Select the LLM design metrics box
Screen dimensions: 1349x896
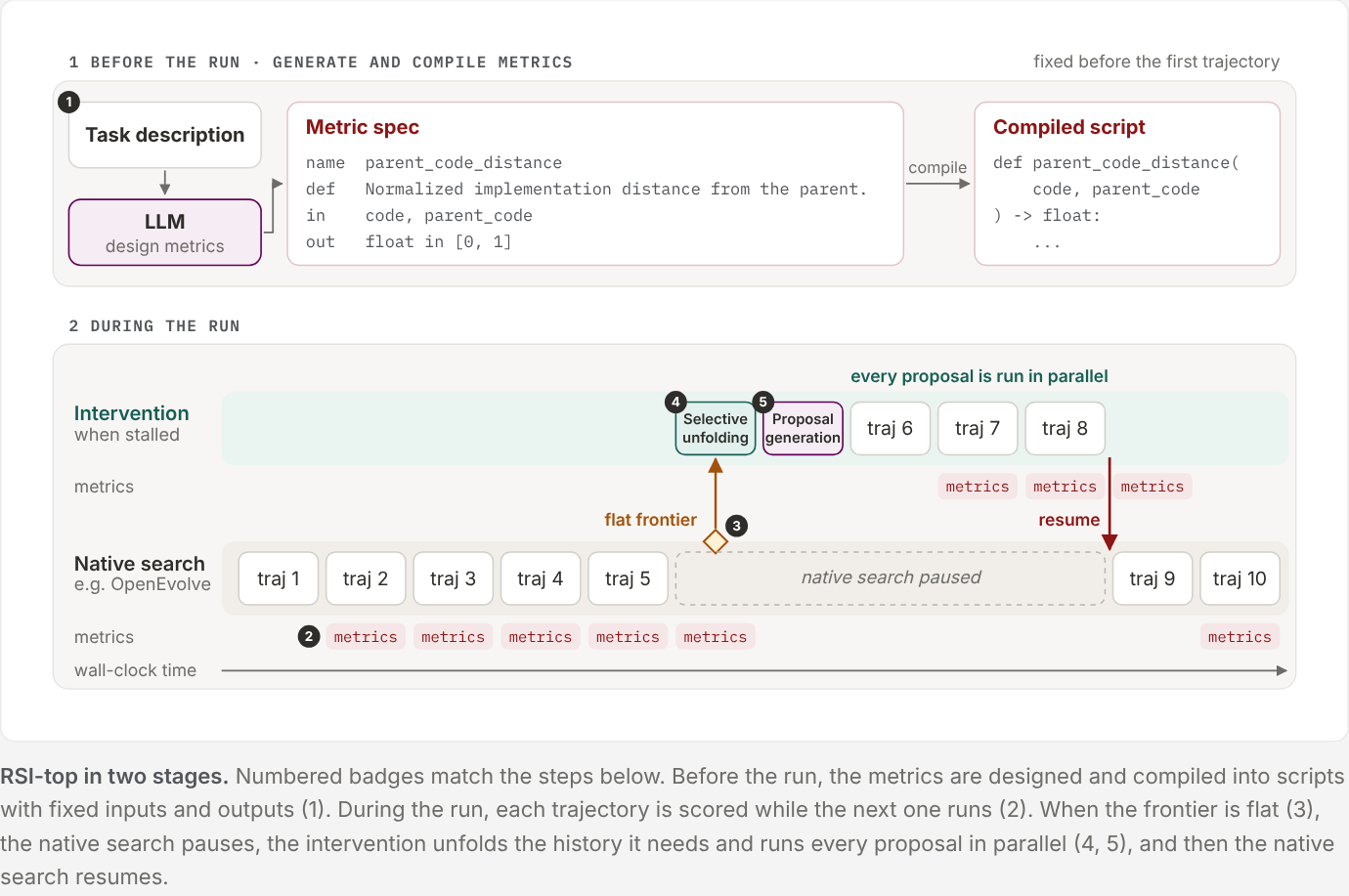click(x=164, y=233)
